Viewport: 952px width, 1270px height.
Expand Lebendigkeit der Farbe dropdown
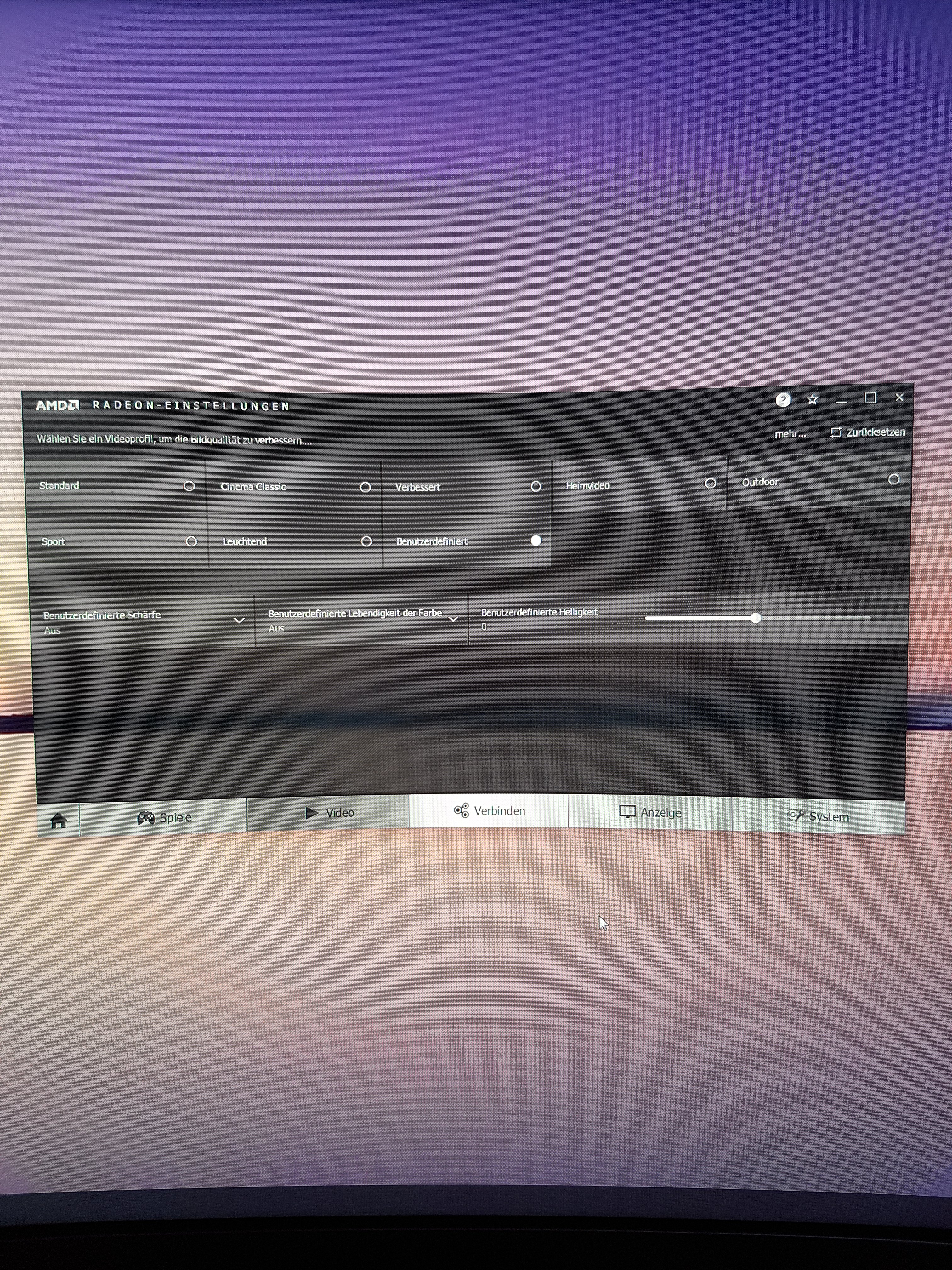tap(453, 619)
